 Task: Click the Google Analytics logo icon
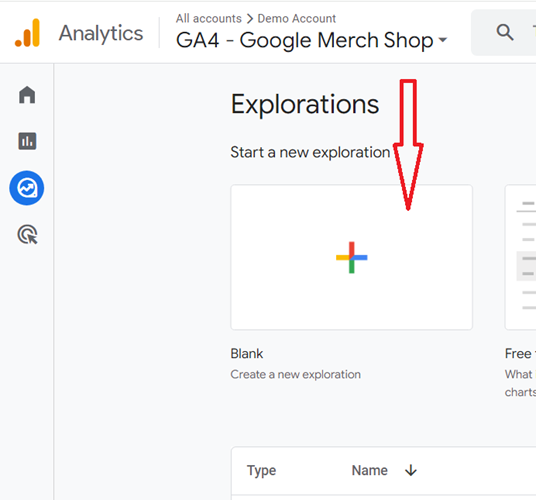(x=27, y=33)
